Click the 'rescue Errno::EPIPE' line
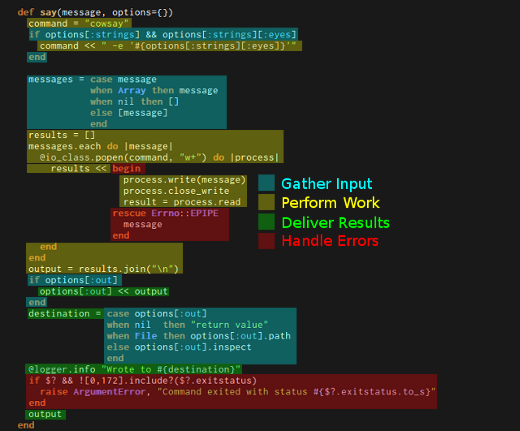520x431 pixels. (165, 213)
